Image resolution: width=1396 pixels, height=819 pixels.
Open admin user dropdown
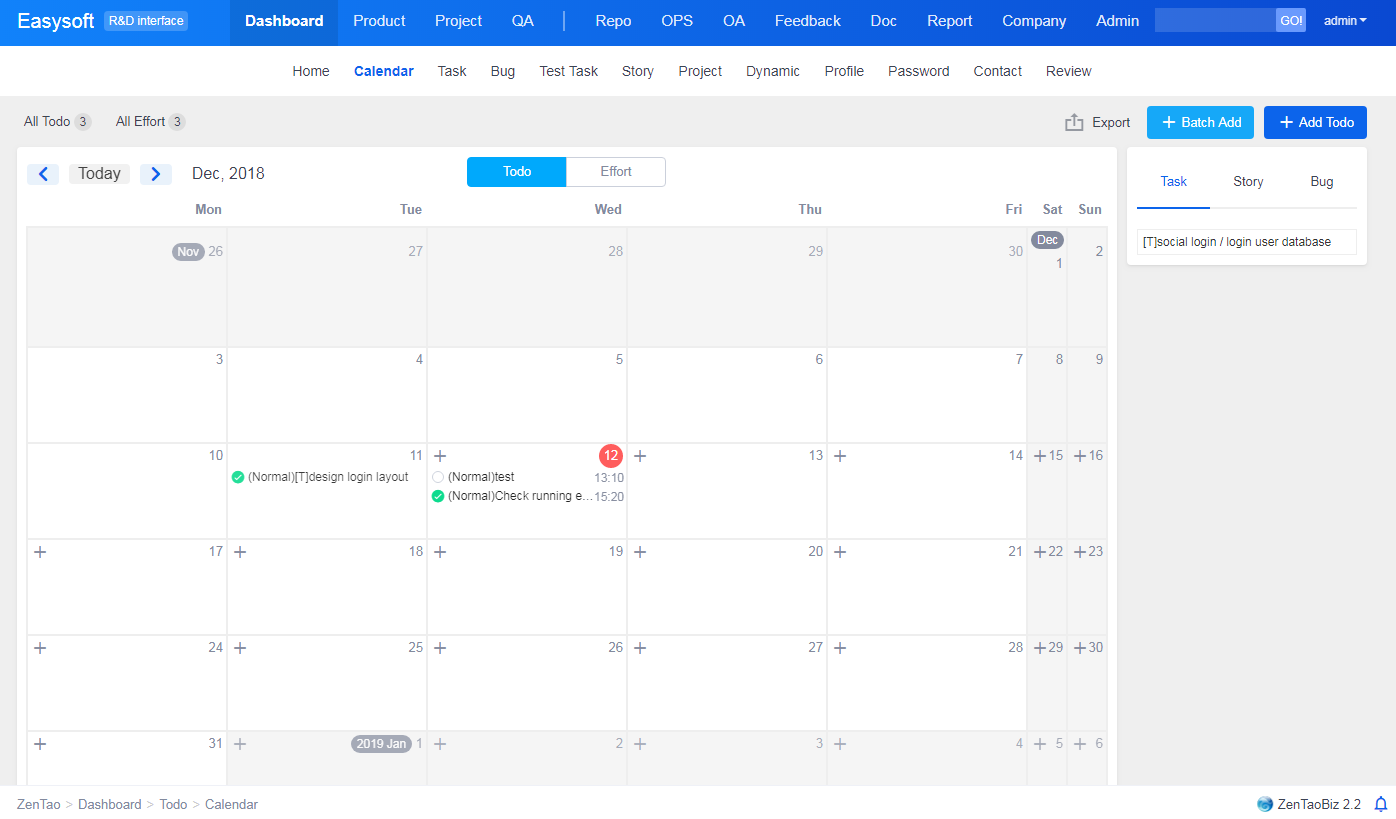(1345, 21)
